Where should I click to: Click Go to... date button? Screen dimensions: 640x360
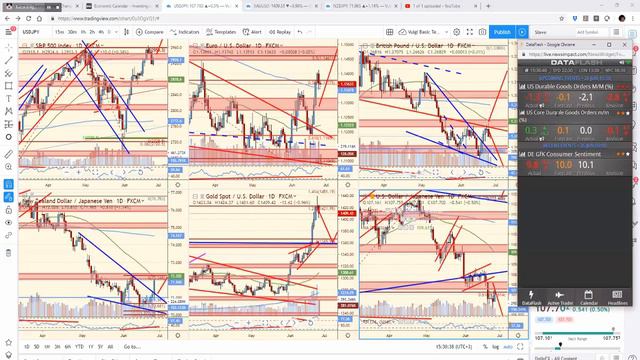pyautogui.click(x=132, y=347)
